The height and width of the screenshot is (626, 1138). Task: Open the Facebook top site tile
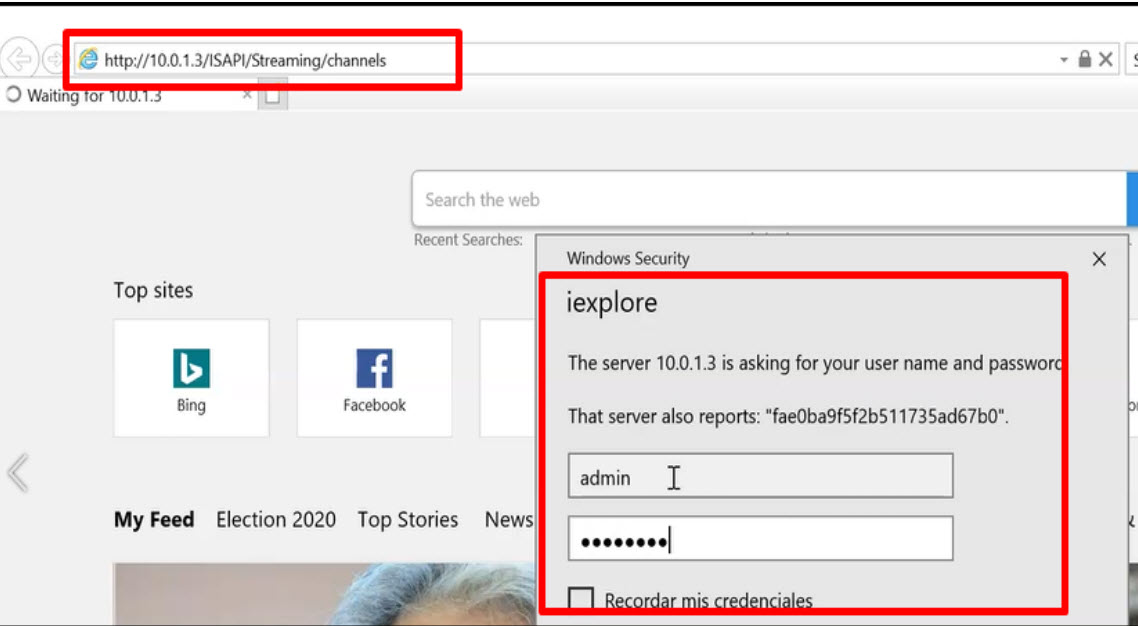pos(374,378)
